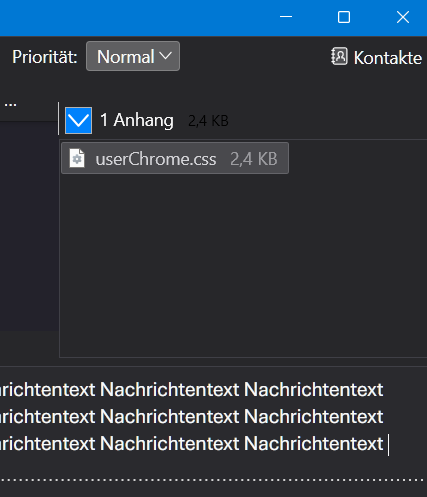Minimize the compose window
427x497 pixels.
click(286, 17)
